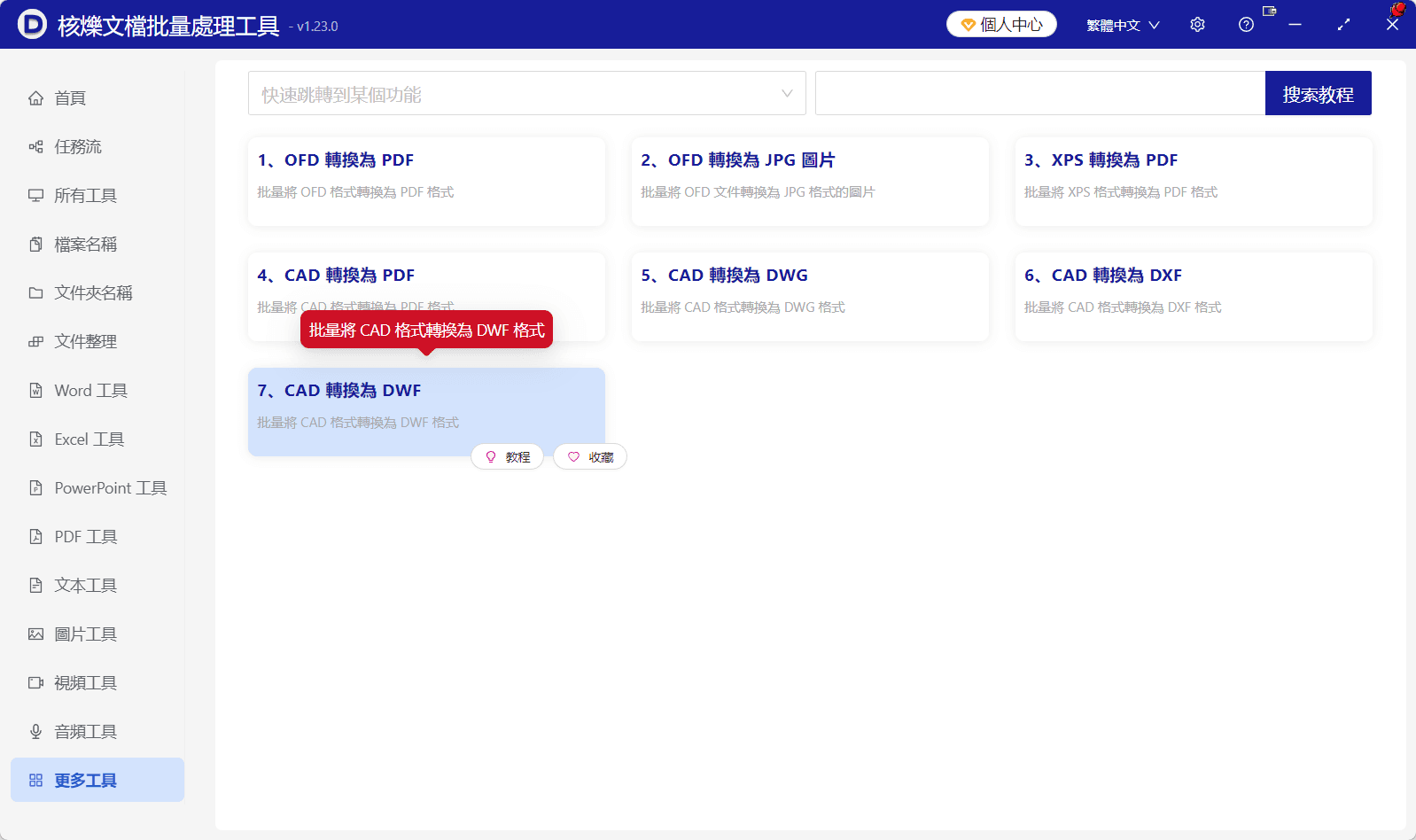Select 更多工具 in the sidebar
The width and height of the screenshot is (1416, 840).
[97, 780]
